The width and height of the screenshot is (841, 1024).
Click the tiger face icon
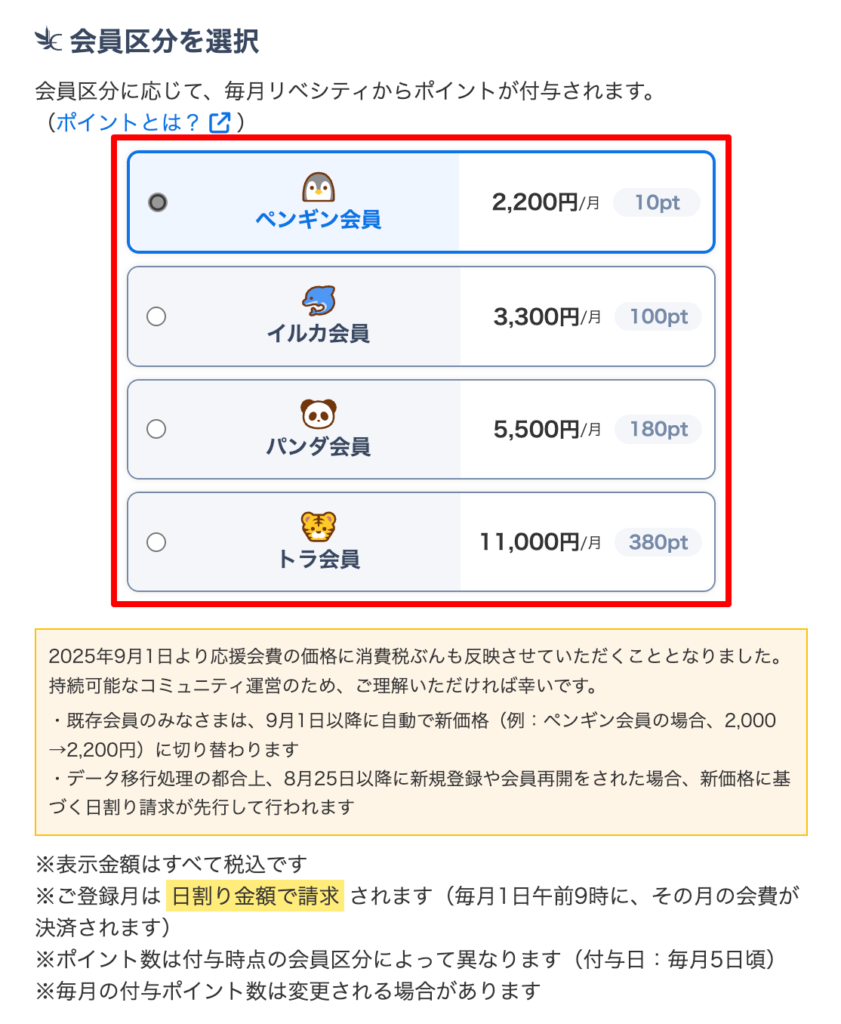(319, 526)
